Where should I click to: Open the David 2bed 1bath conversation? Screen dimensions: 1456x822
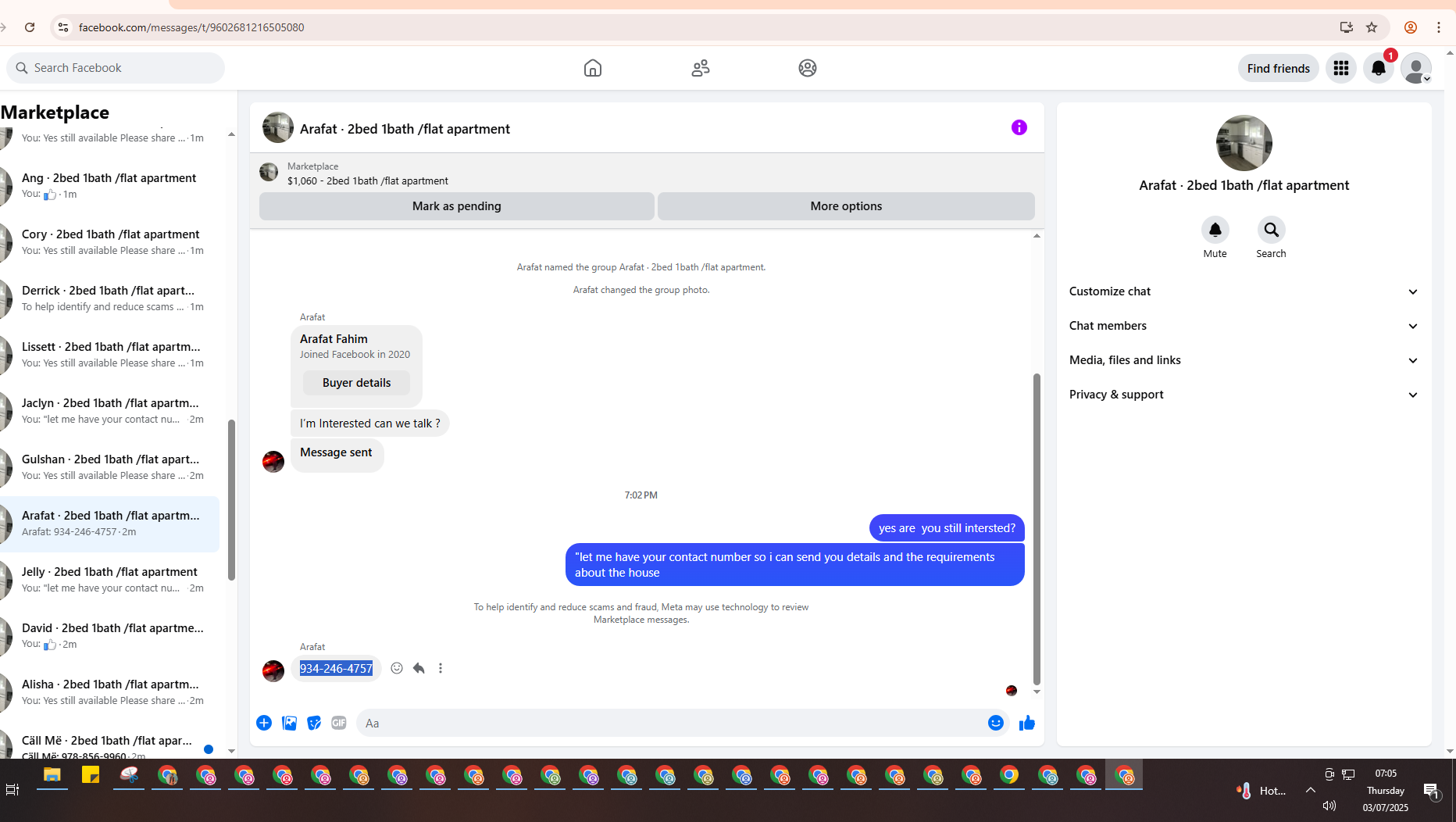109,636
